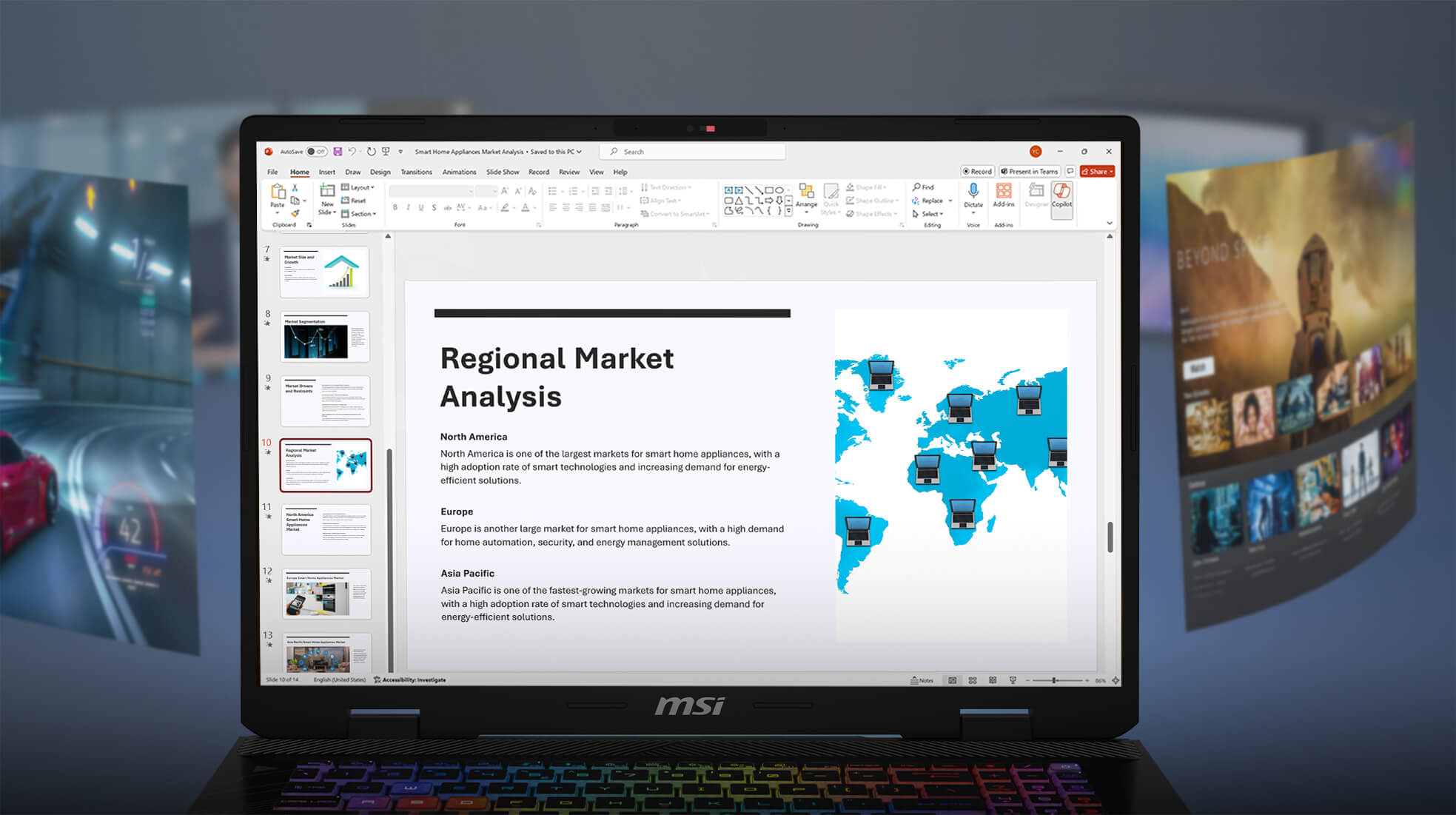Click Accessibility: Investigate in status bar
The height and width of the screenshot is (815, 1456).
tap(409, 680)
